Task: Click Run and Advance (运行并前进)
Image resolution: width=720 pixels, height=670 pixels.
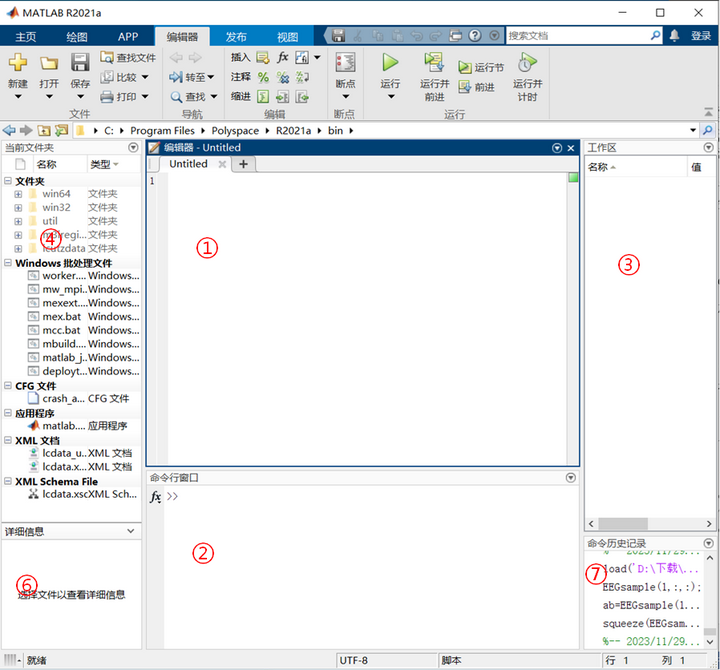Action: (x=434, y=76)
